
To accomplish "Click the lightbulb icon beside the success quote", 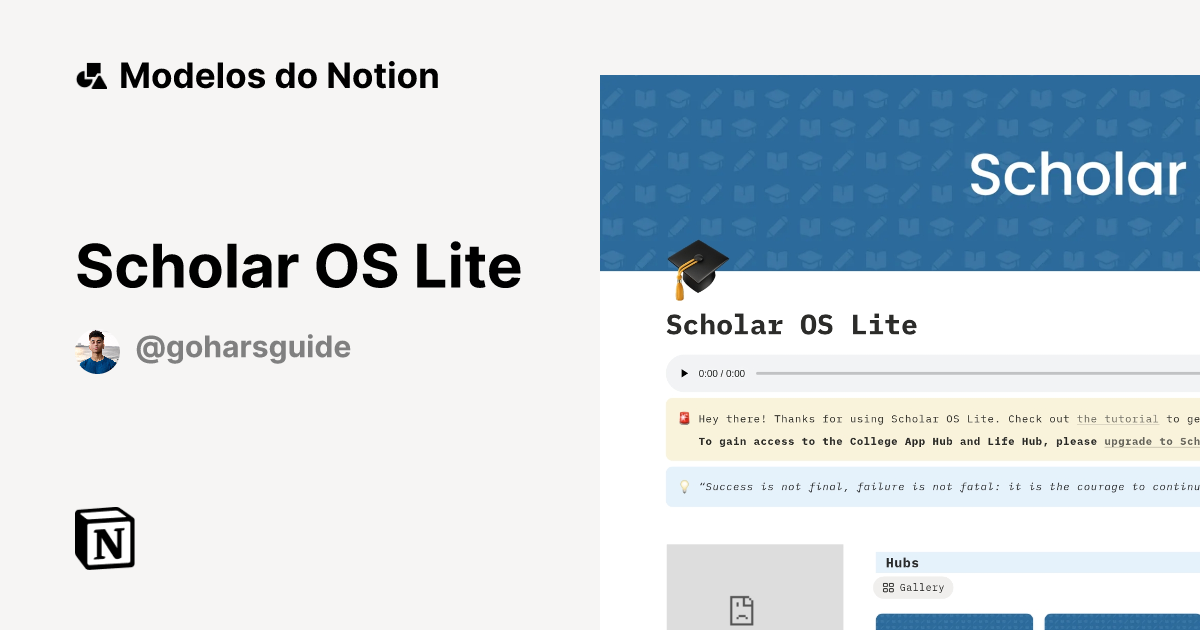I will click(684, 486).
